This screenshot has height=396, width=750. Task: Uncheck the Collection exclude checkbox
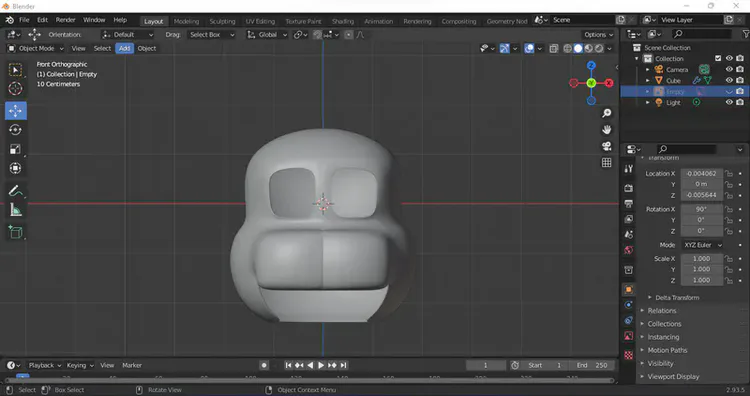click(718, 58)
